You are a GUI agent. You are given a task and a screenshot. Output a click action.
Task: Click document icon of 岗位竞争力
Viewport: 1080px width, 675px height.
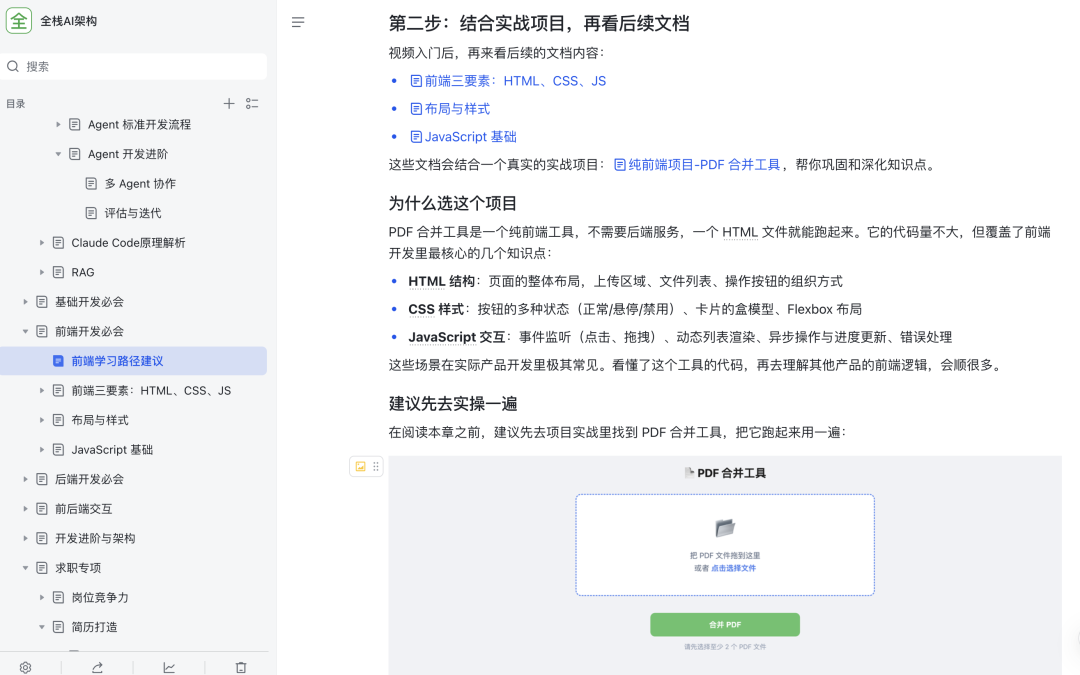pyautogui.click(x=59, y=597)
